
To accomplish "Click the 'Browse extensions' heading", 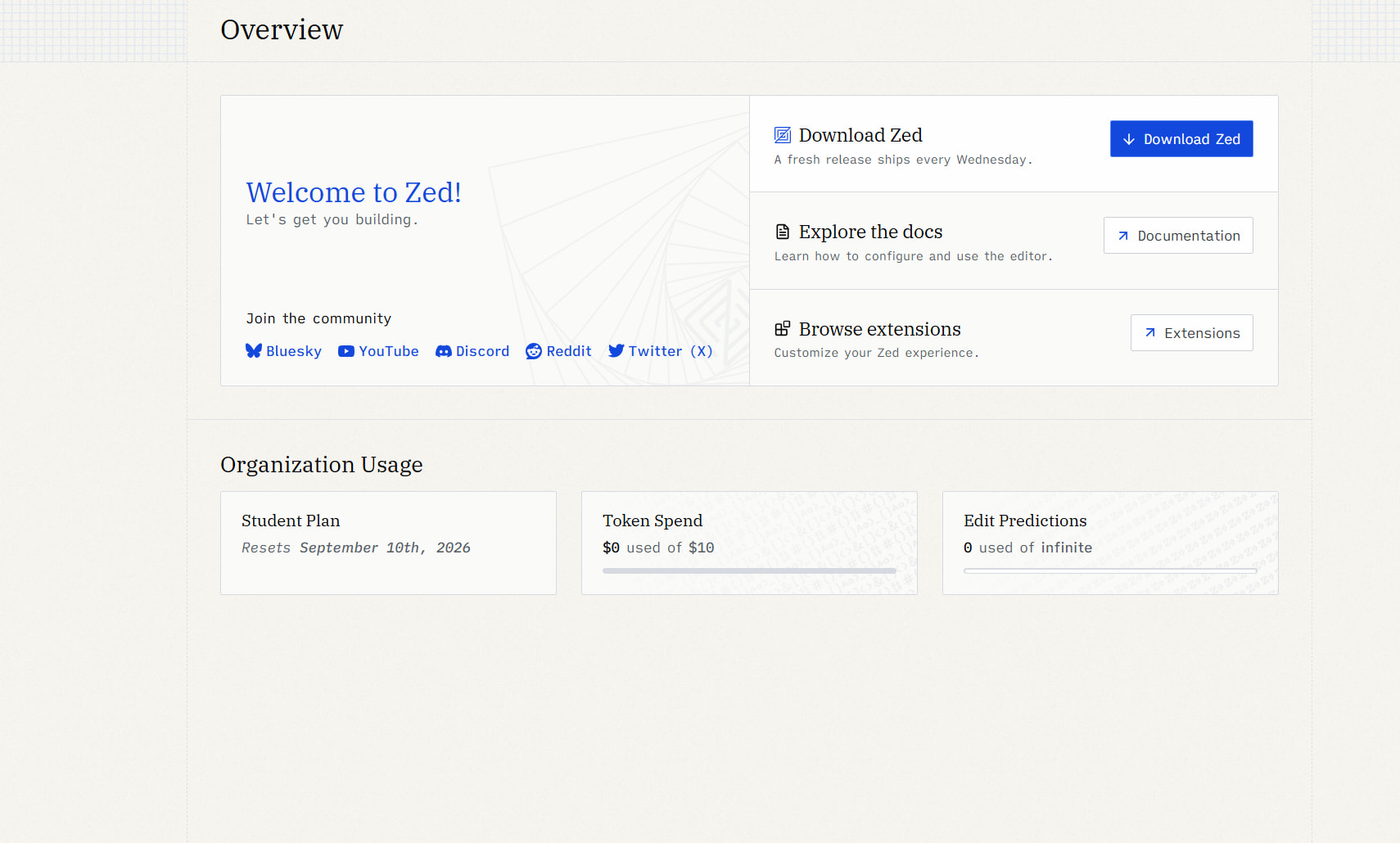I will click(x=880, y=329).
